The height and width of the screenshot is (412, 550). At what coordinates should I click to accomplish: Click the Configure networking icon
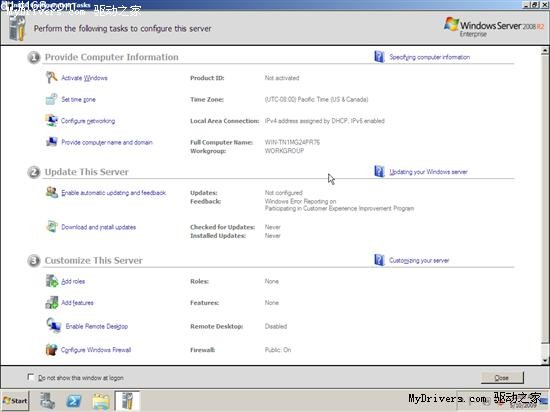pyautogui.click(x=52, y=121)
